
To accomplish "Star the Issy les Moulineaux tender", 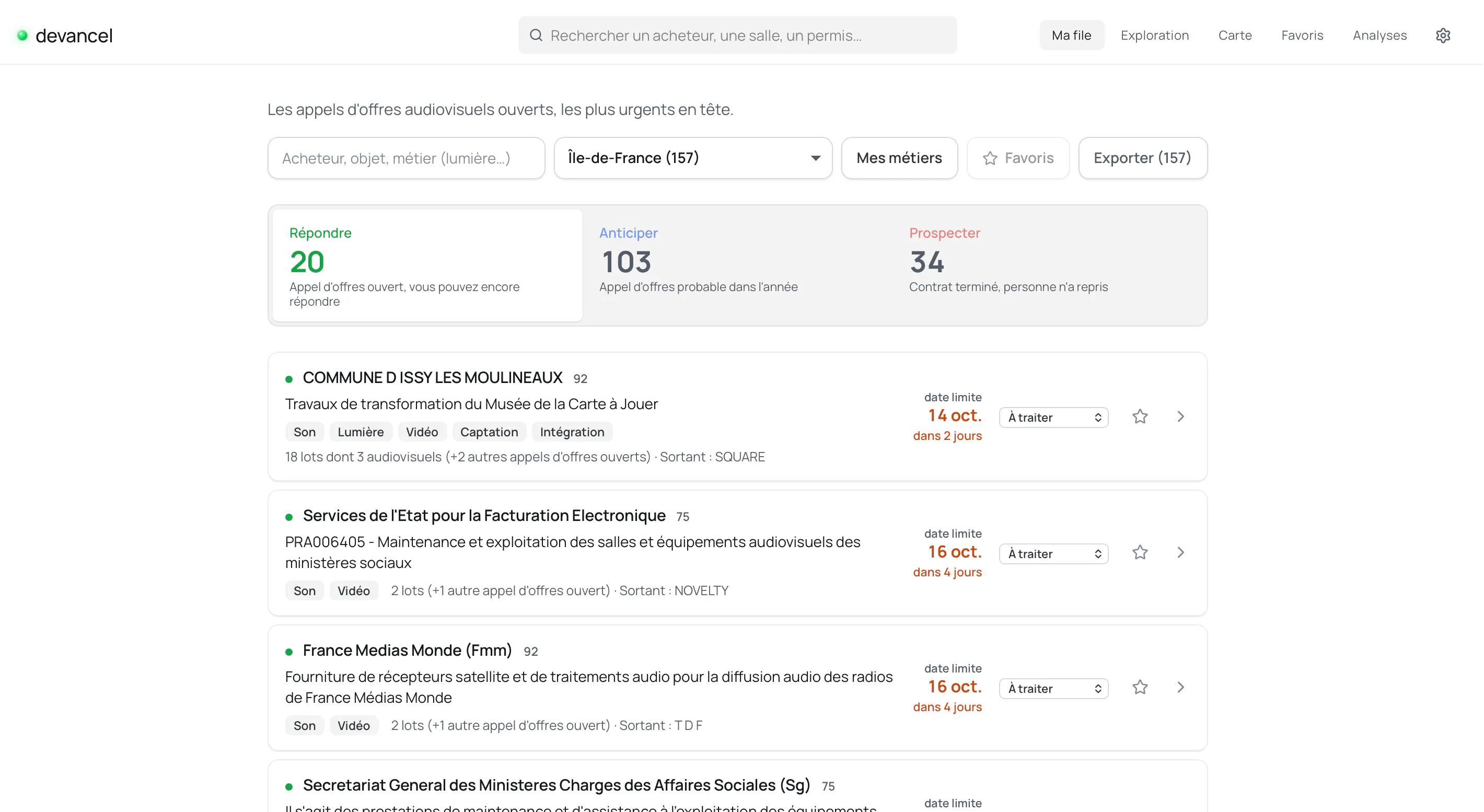I will pyautogui.click(x=1140, y=416).
